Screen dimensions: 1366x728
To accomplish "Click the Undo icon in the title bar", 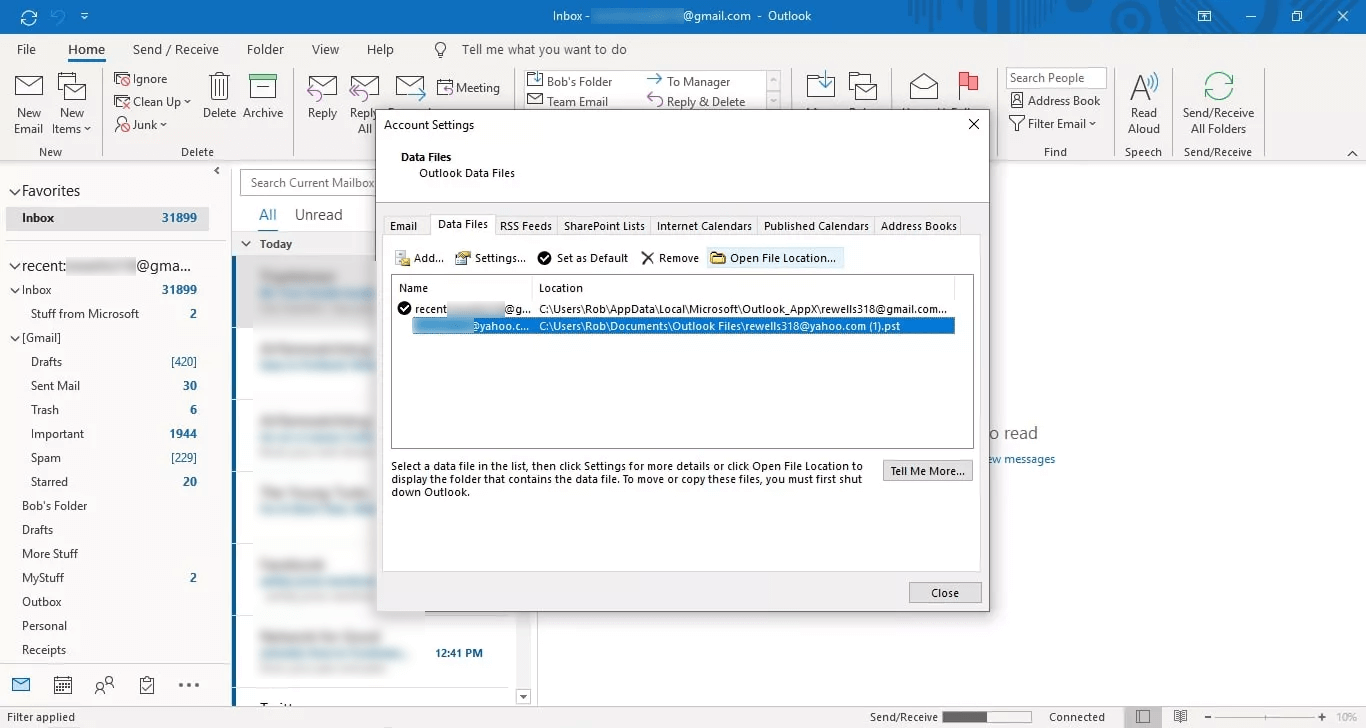I will 57,16.
